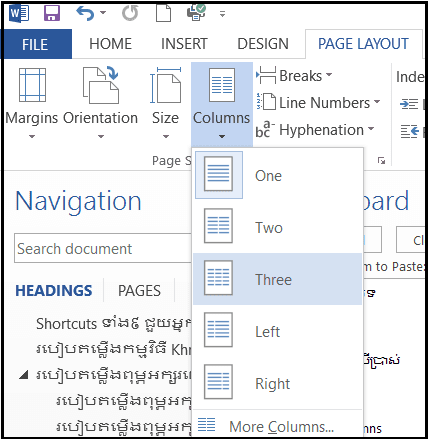Choose the Three column layout
The width and height of the screenshot is (428, 439).
277,279
